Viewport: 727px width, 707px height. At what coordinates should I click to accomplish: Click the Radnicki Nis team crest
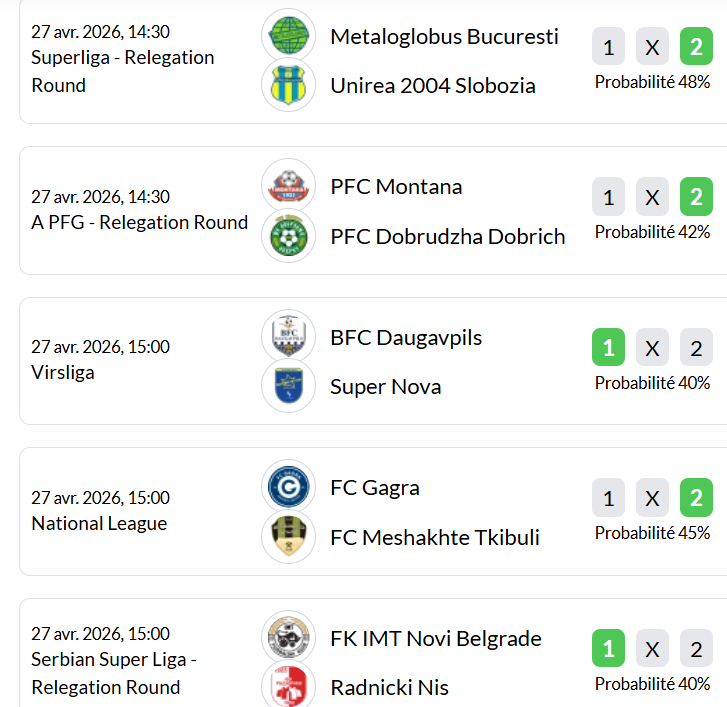coord(289,686)
